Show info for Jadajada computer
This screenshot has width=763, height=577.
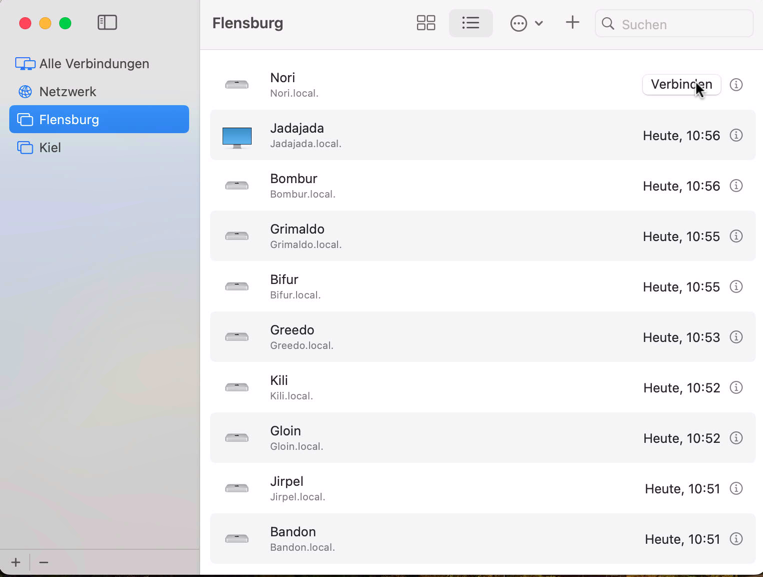[x=736, y=135]
